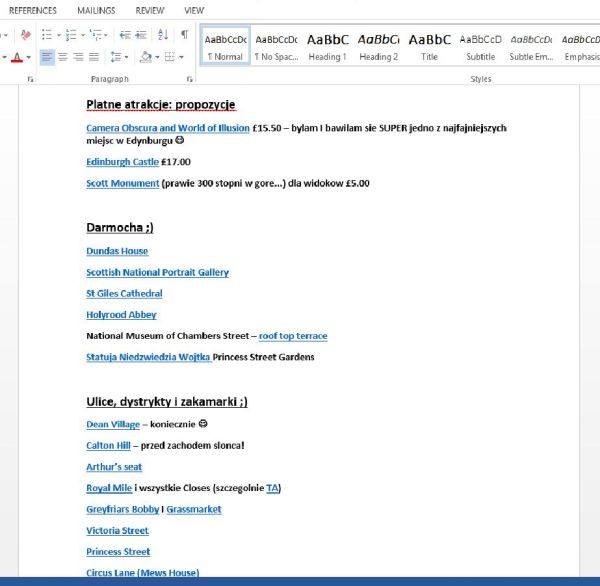Open the Calton Hill hyperlink
This screenshot has width=600, height=586.
click(108, 446)
